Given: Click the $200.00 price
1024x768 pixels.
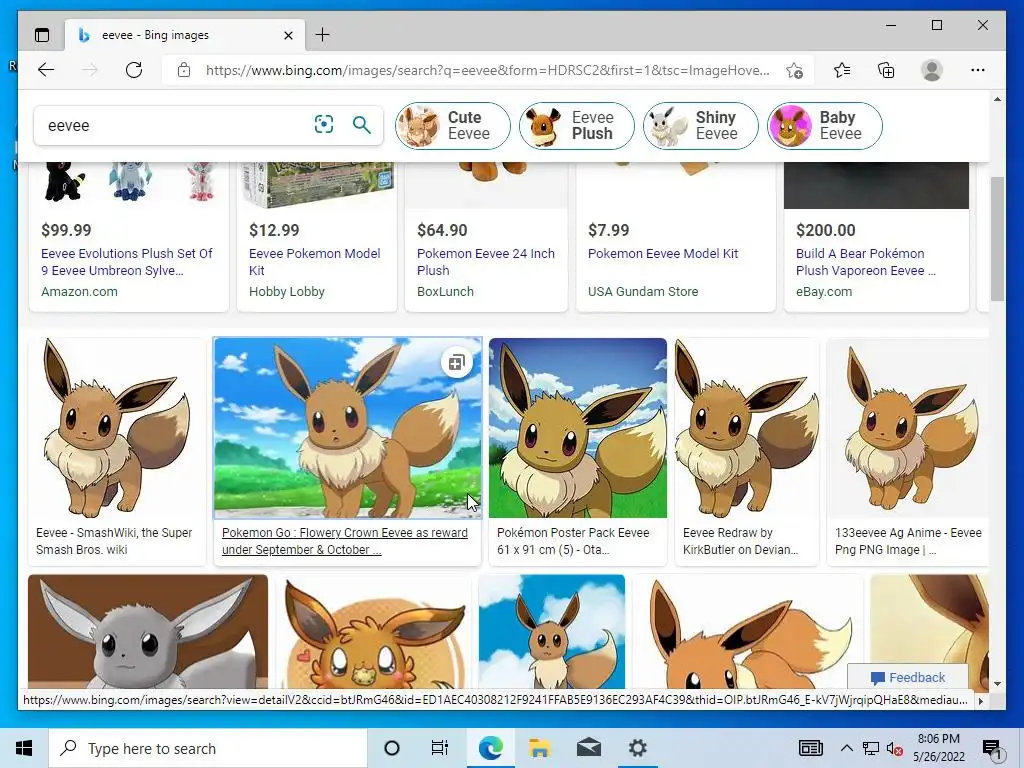Looking at the screenshot, I should pyautogui.click(x=825, y=231).
